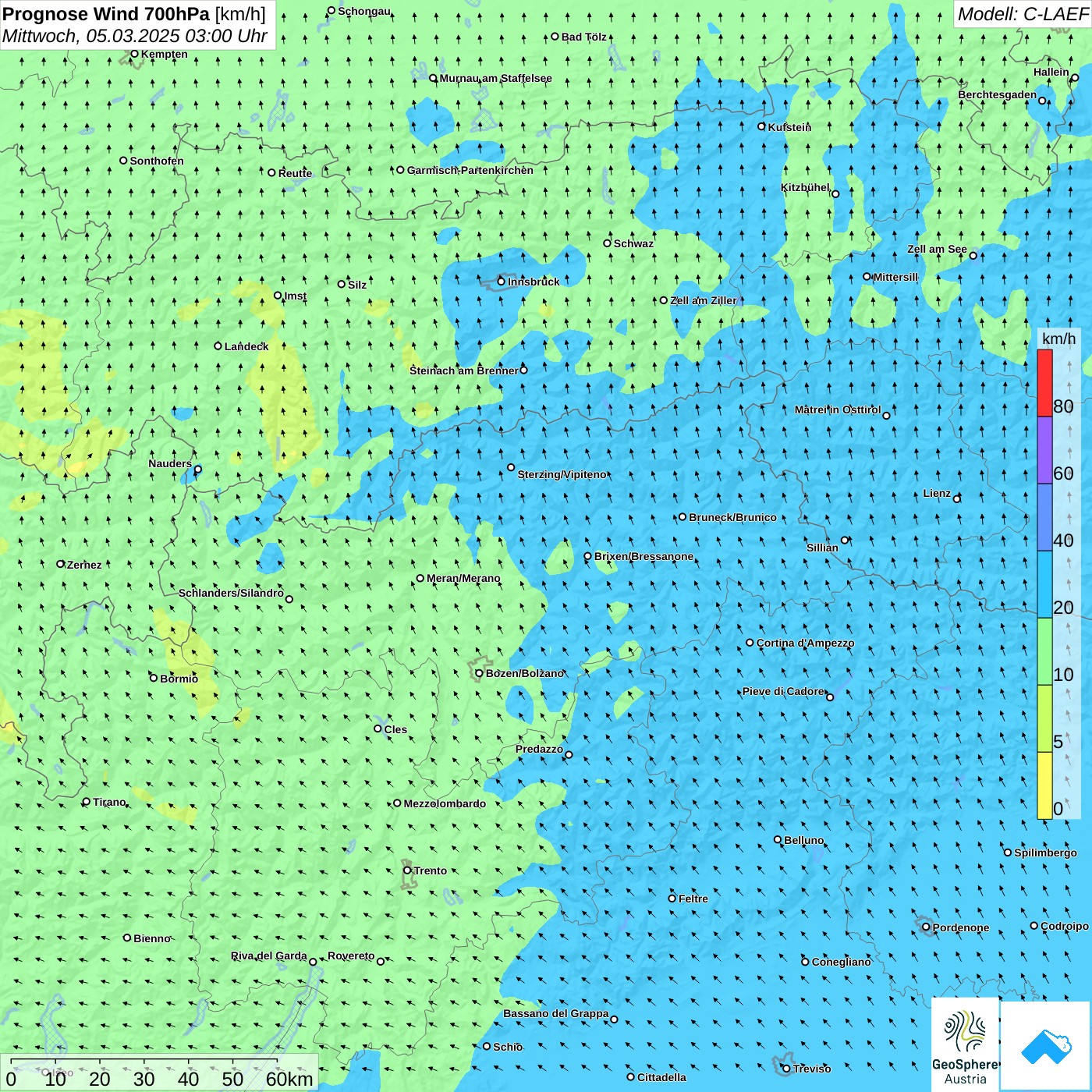The height and width of the screenshot is (1092, 1092).
Task: Click the Bruneck/Brunico label
Action: tap(732, 517)
